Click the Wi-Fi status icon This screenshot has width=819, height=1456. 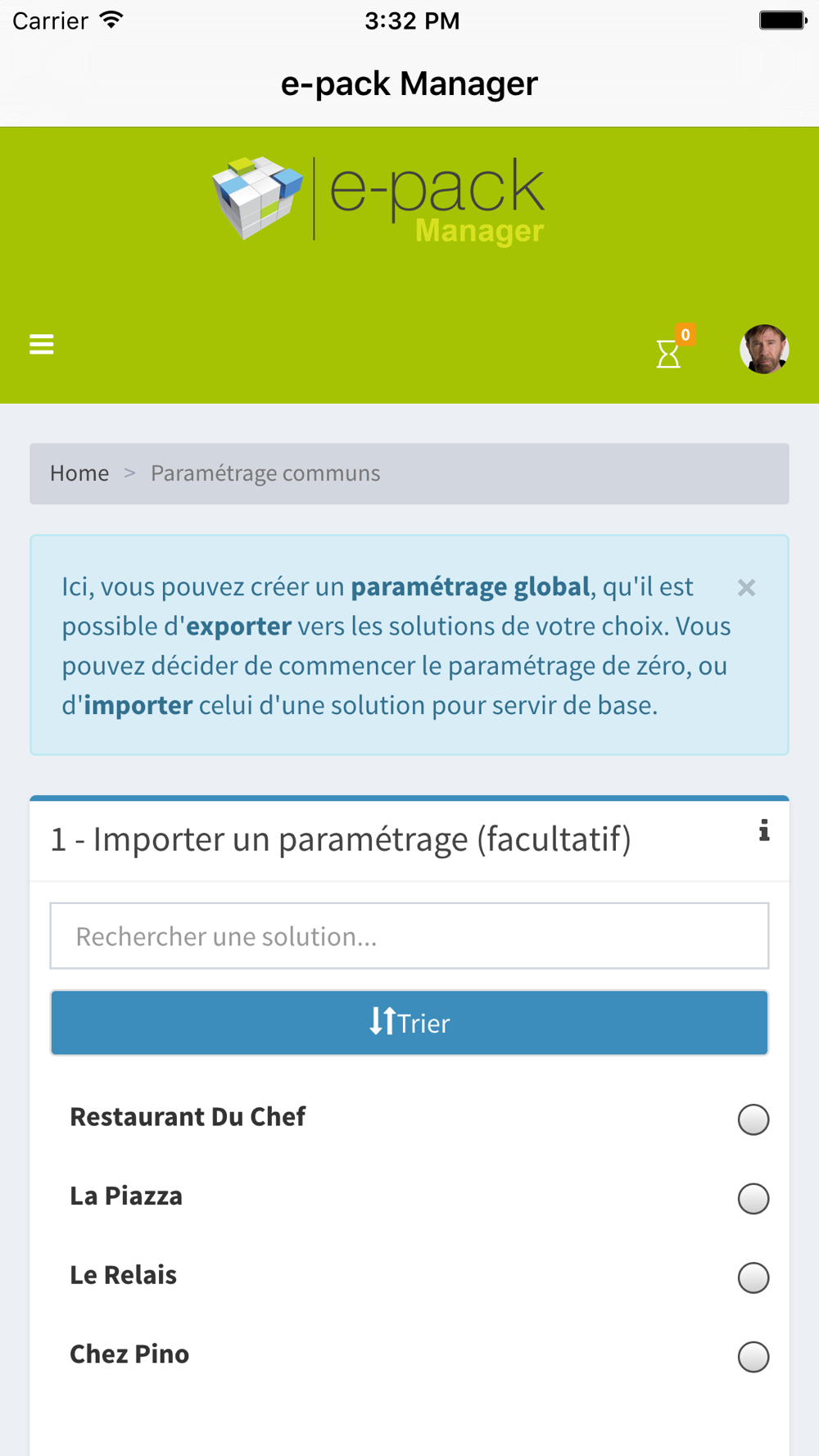pyautogui.click(x=111, y=20)
